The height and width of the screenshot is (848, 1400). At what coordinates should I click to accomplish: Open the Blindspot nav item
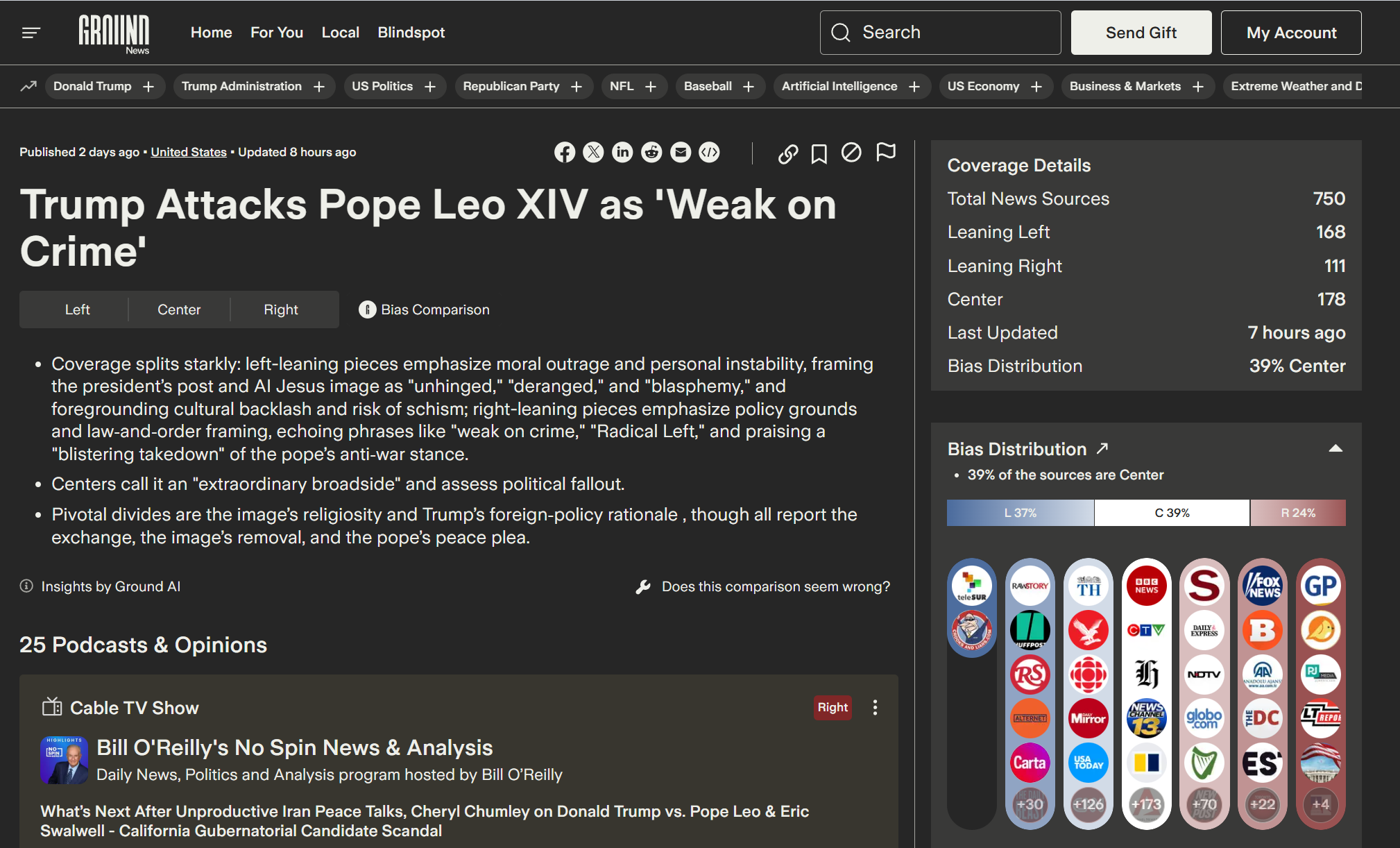click(411, 33)
